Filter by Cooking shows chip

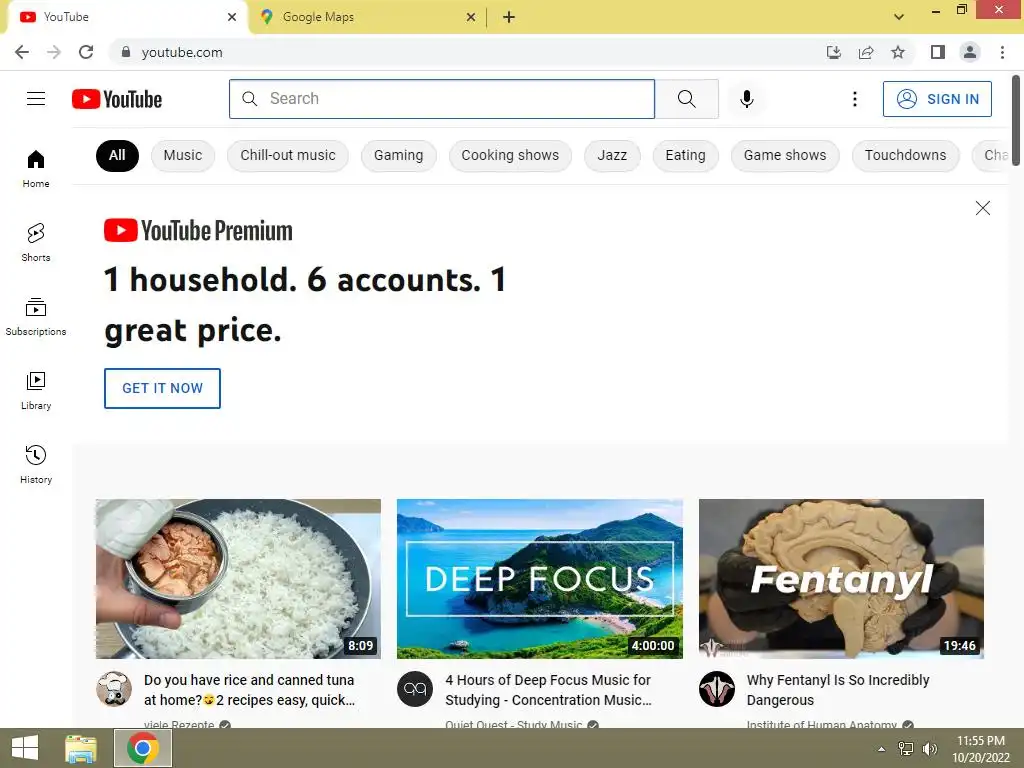click(510, 155)
